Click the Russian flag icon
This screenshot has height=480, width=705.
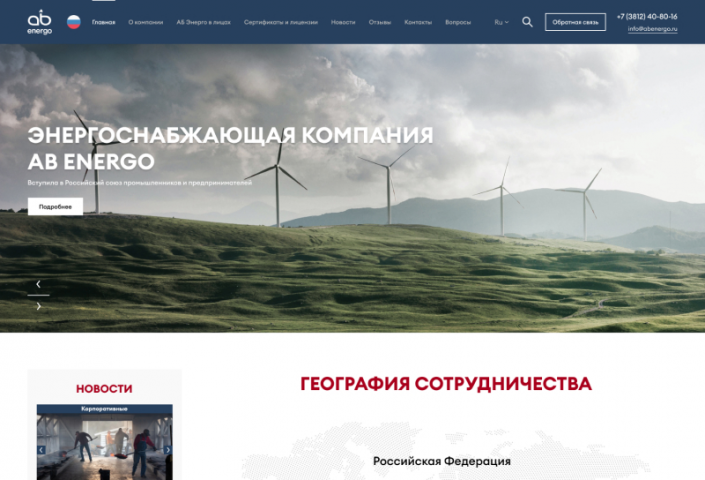click(74, 22)
